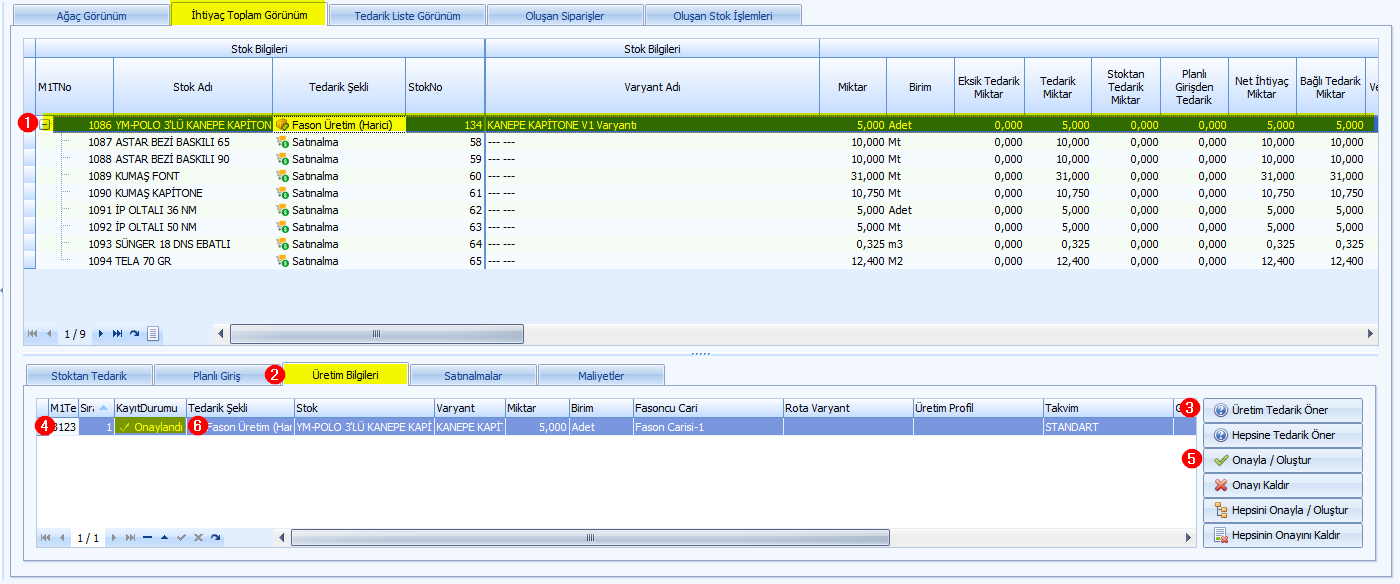Go to previous record in production grid navigator
Screen dimensions: 1400x584
pos(62,538)
